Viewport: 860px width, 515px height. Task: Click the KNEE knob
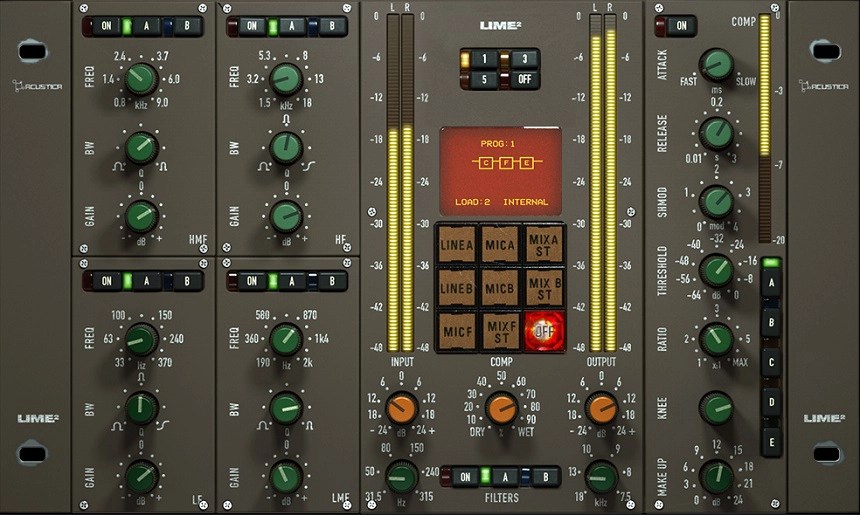pos(716,409)
